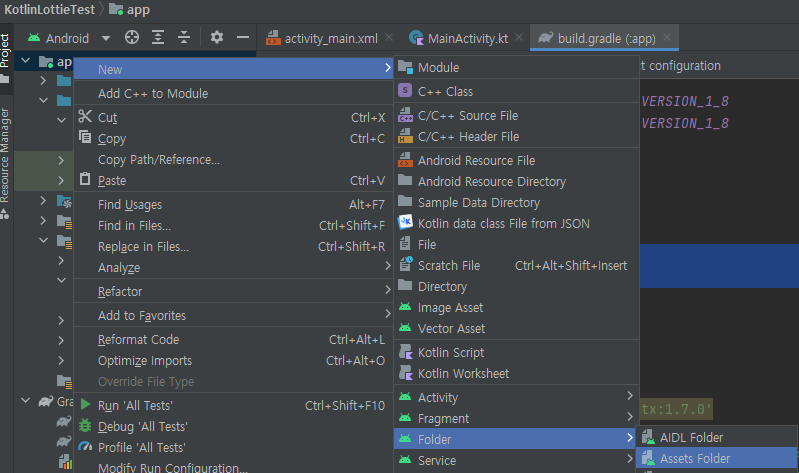
Task: Close the MainActivity.kt tab
Action: (519, 37)
